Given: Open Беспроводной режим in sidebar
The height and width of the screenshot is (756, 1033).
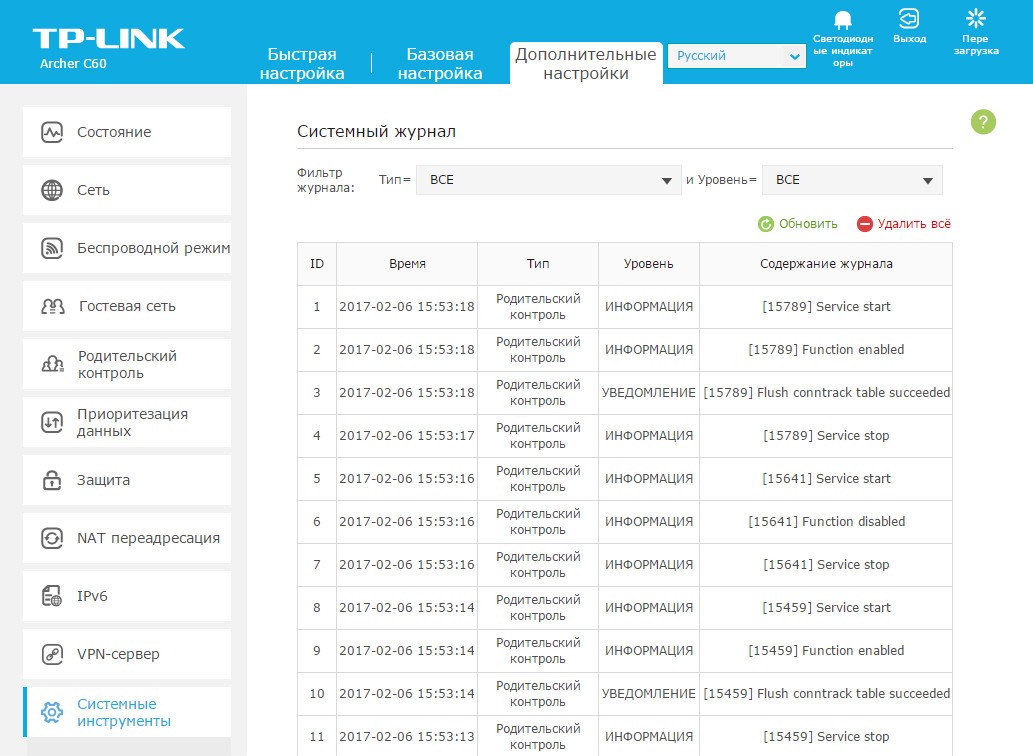Looking at the screenshot, I should point(152,248).
